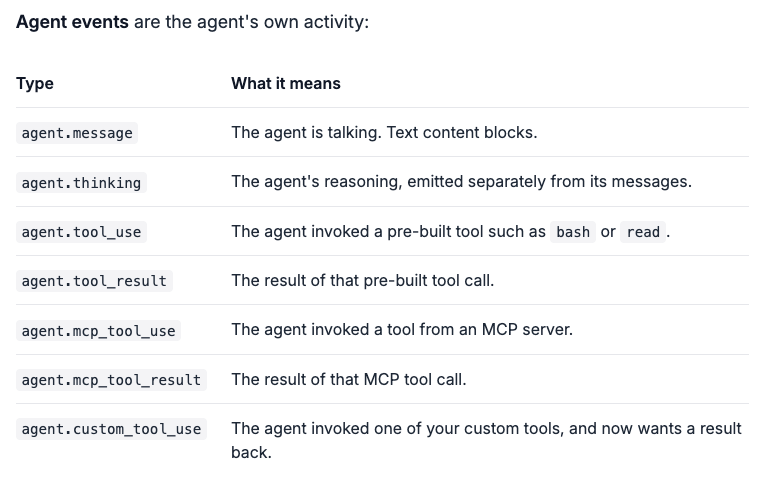Click the custom tools description text
766x483 pixels.
click(487, 441)
